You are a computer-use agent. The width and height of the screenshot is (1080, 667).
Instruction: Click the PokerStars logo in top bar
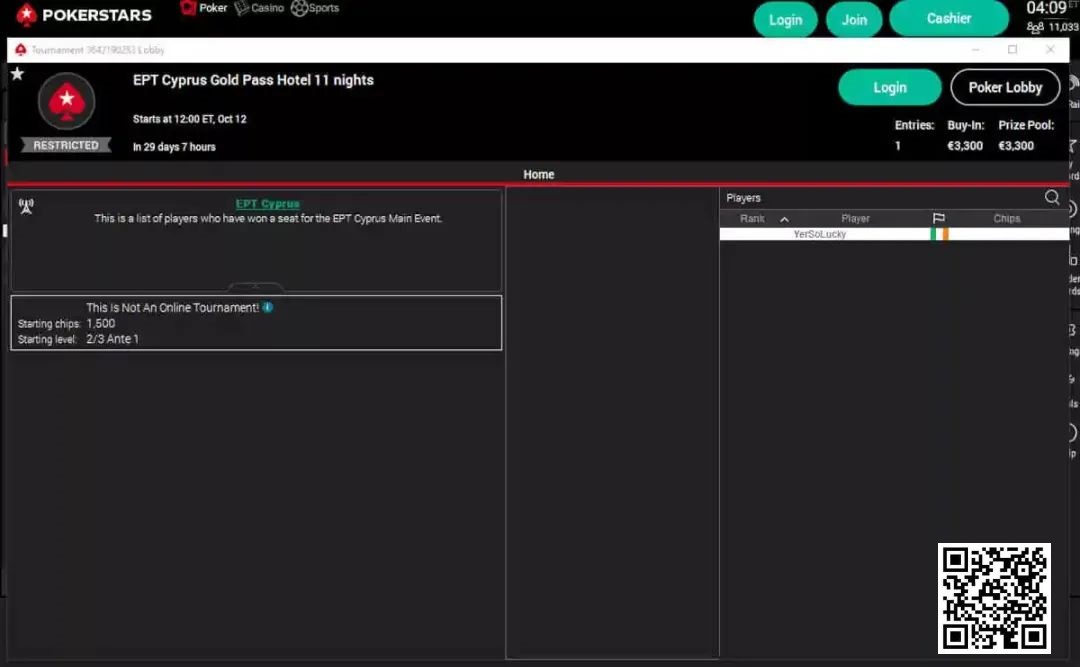[x=83, y=14]
